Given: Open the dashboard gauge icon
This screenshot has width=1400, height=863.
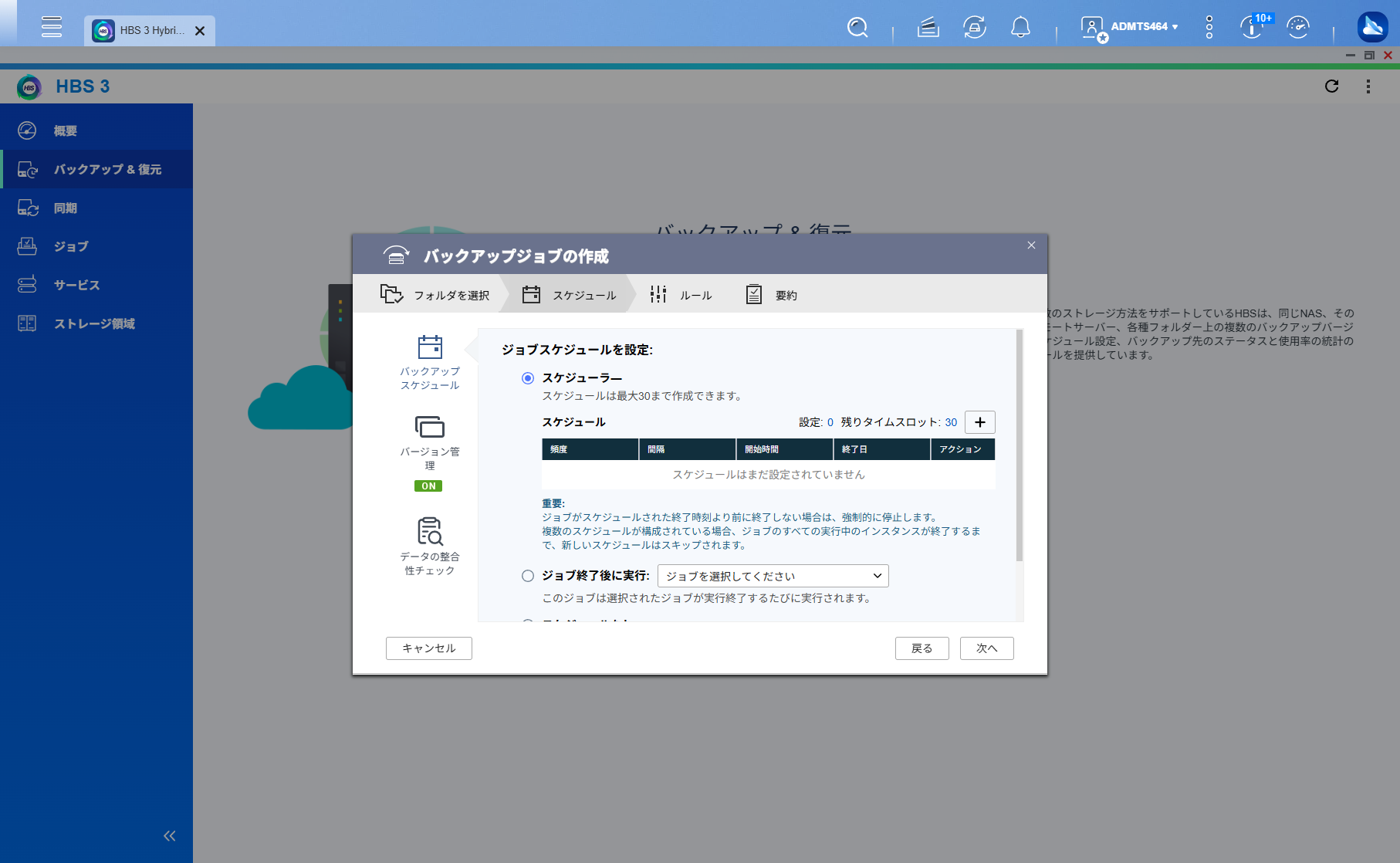Looking at the screenshot, I should point(1298,27).
